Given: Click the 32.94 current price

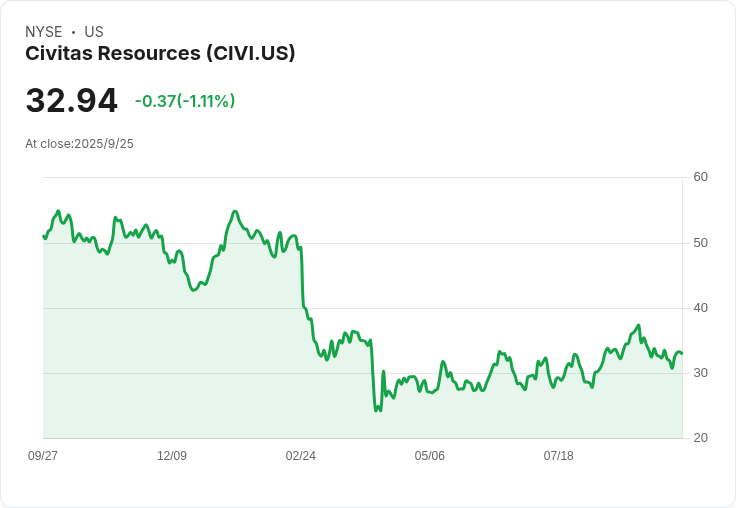Looking at the screenshot, I should (71, 101).
